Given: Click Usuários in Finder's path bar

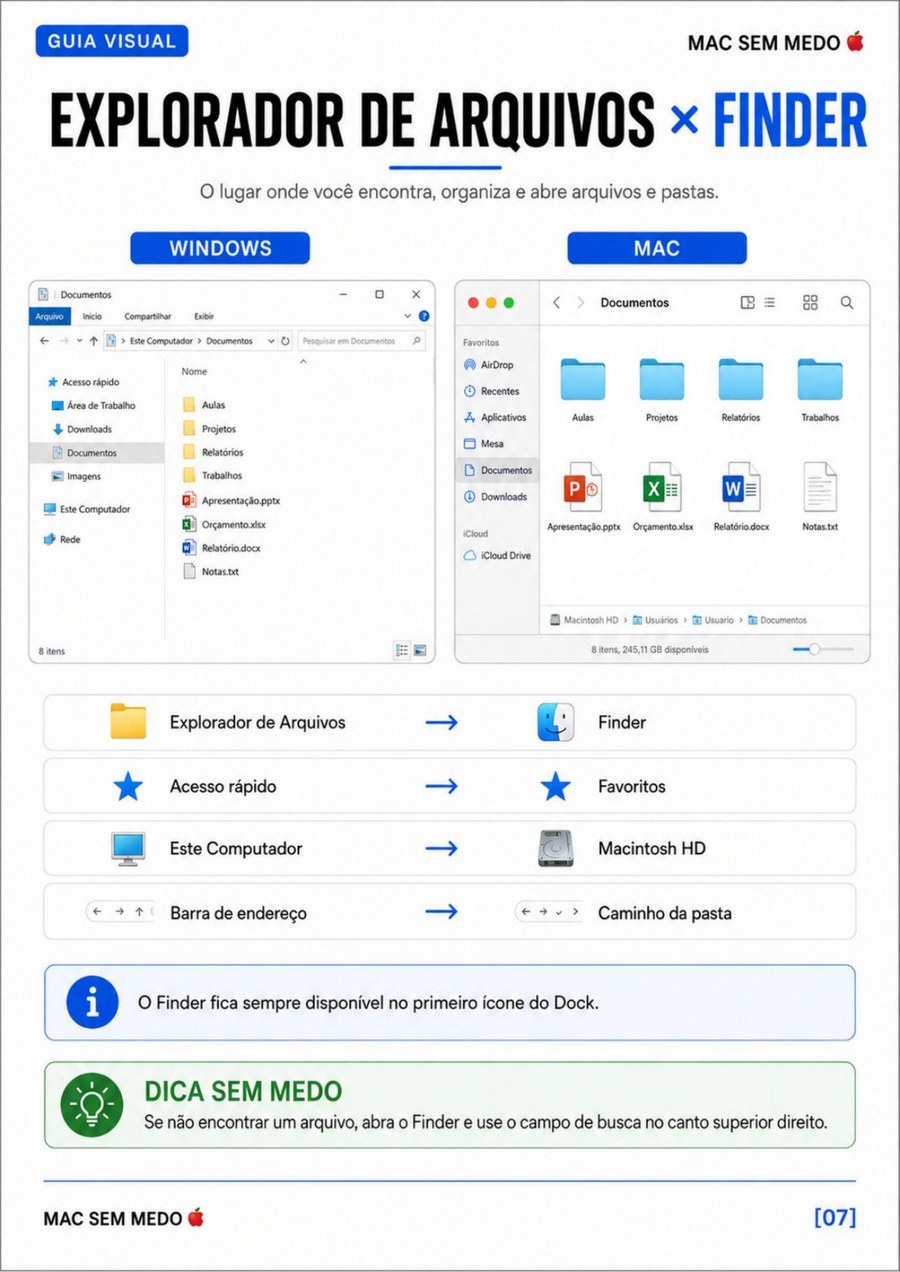Looking at the screenshot, I should pos(655,620).
